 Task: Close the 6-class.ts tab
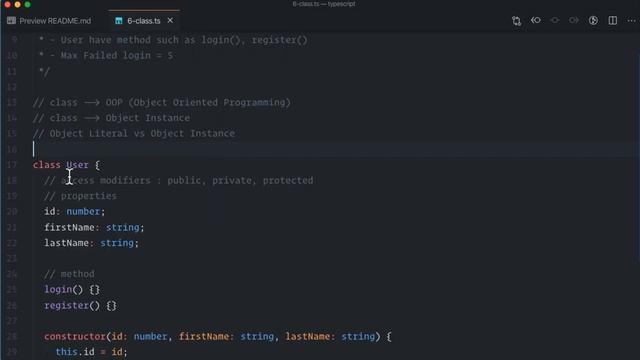pos(170,20)
